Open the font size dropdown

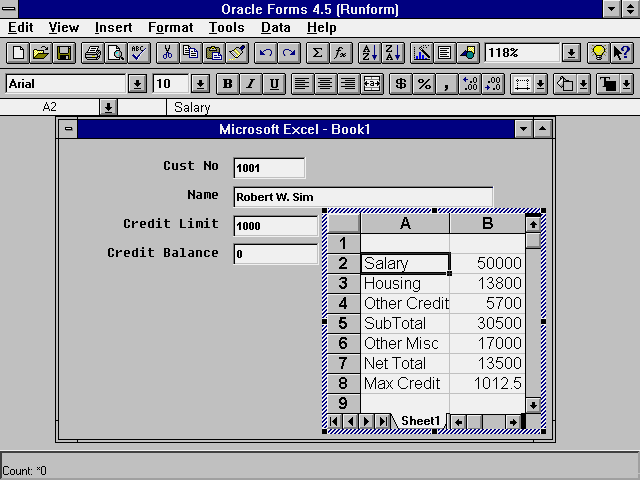[200, 84]
